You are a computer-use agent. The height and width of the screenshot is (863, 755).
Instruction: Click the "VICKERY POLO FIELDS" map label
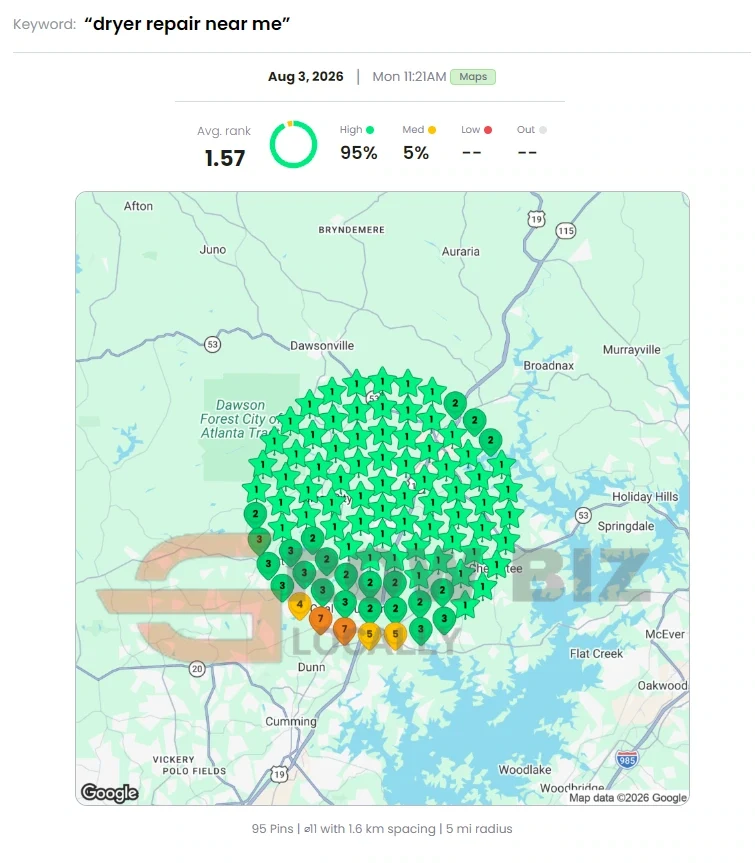coord(189,765)
